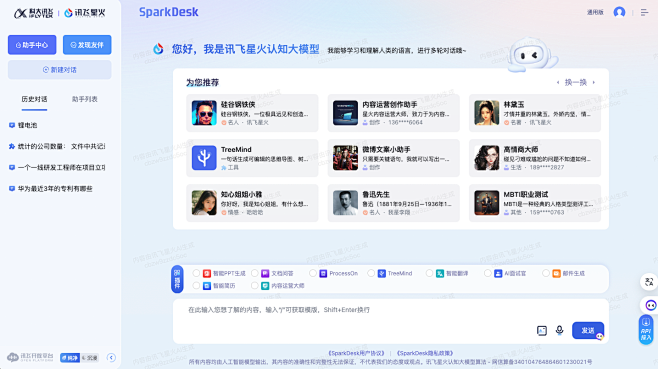Click the SparkDesk title logo
658x369 pixels.
pyautogui.click(x=169, y=12)
